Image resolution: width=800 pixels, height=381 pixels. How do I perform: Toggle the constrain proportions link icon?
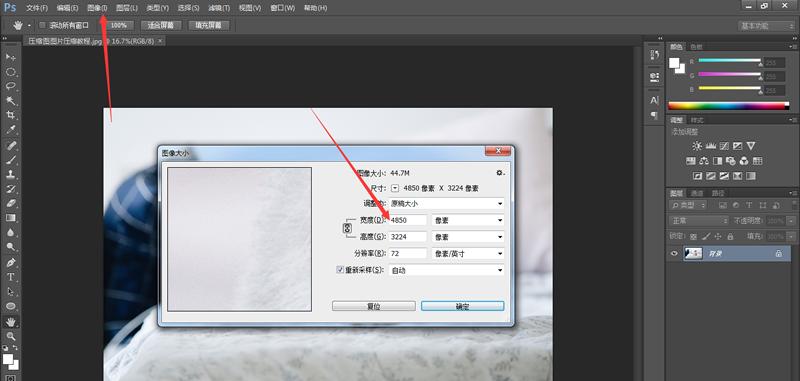(x=347, y=228)
